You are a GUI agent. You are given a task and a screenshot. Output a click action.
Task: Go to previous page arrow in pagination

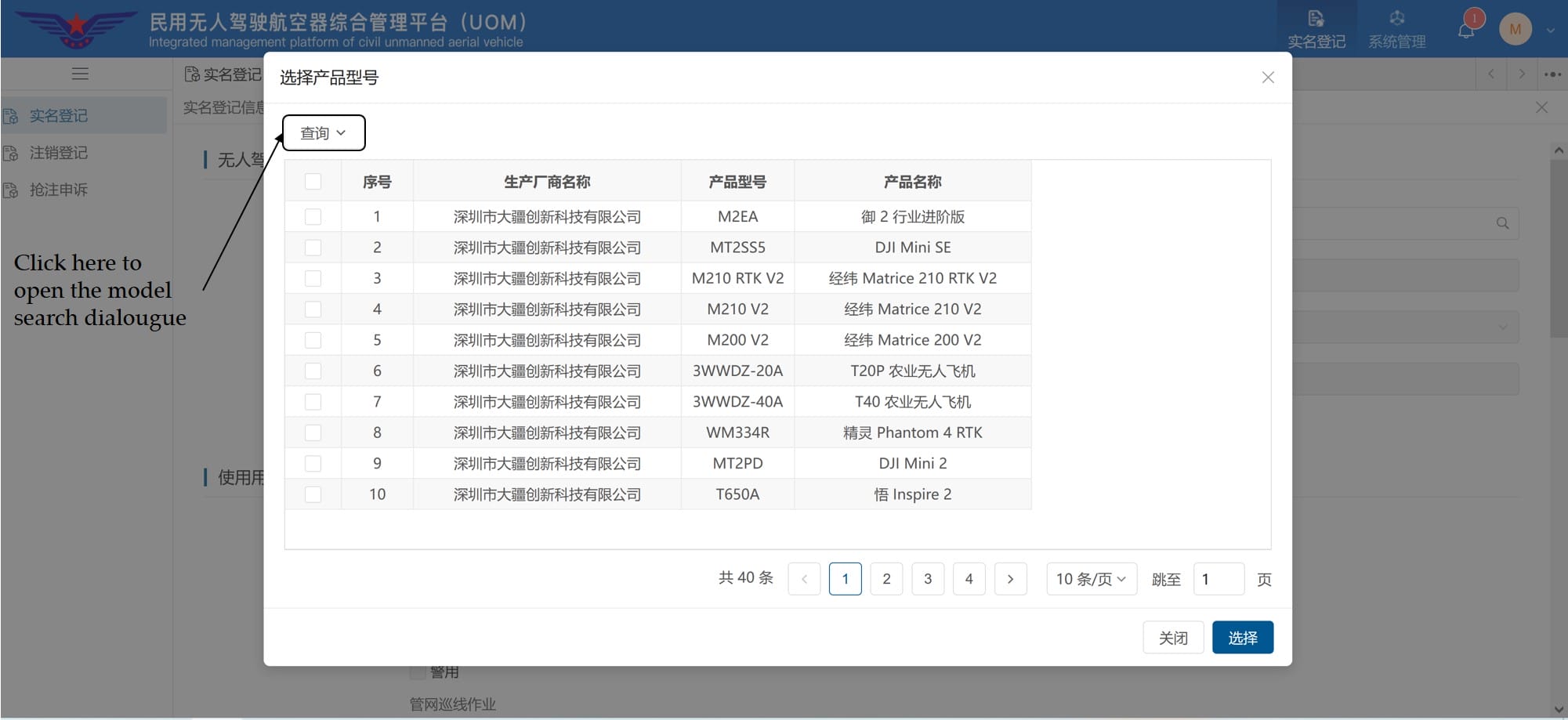(804, 579)
